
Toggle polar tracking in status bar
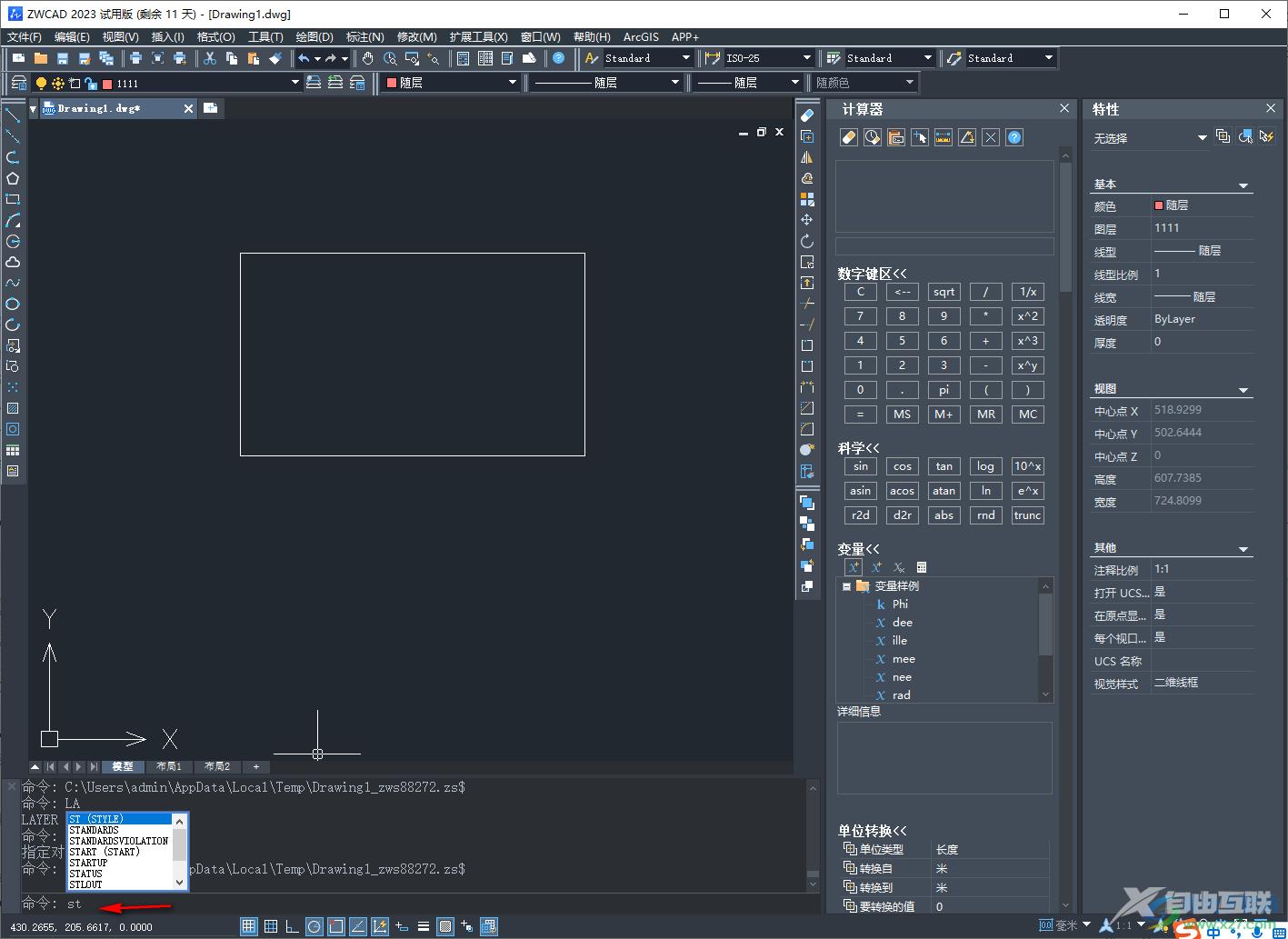pyautogui.click(x=315, y=926)
